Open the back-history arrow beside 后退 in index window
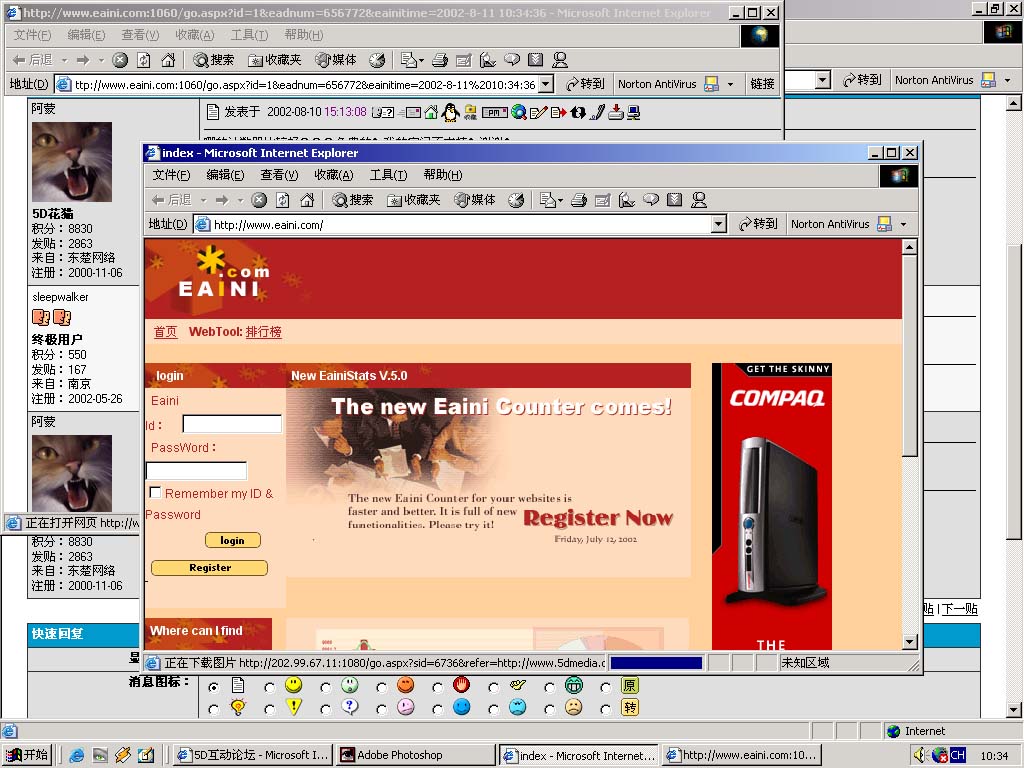1024x768 pixels. coord(203,200)
